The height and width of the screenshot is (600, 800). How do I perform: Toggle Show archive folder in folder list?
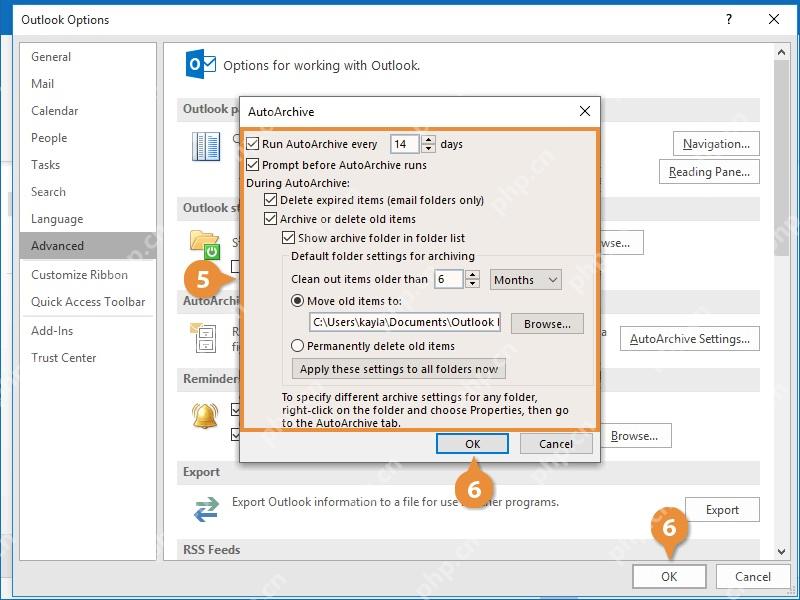(288, 238)
